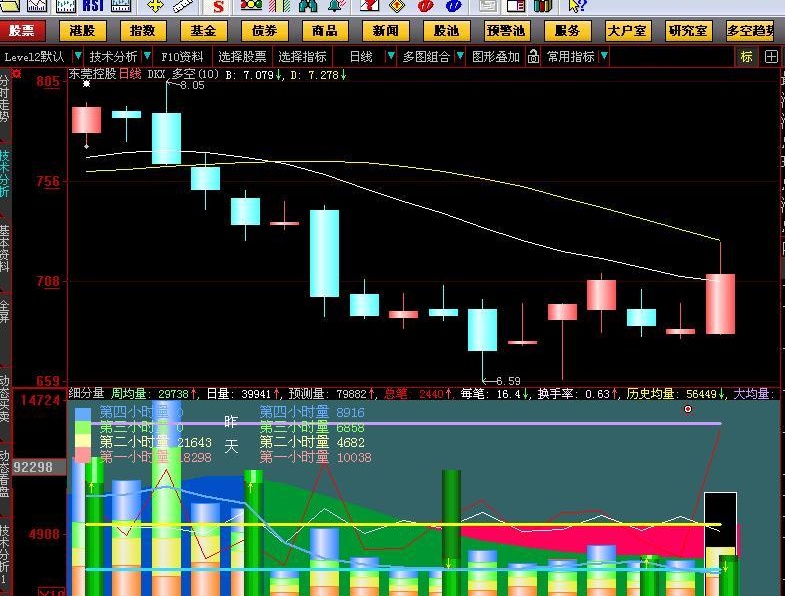785x596 pixels.
Task: Open the 新闻 tab
Action: click(385, 31)
